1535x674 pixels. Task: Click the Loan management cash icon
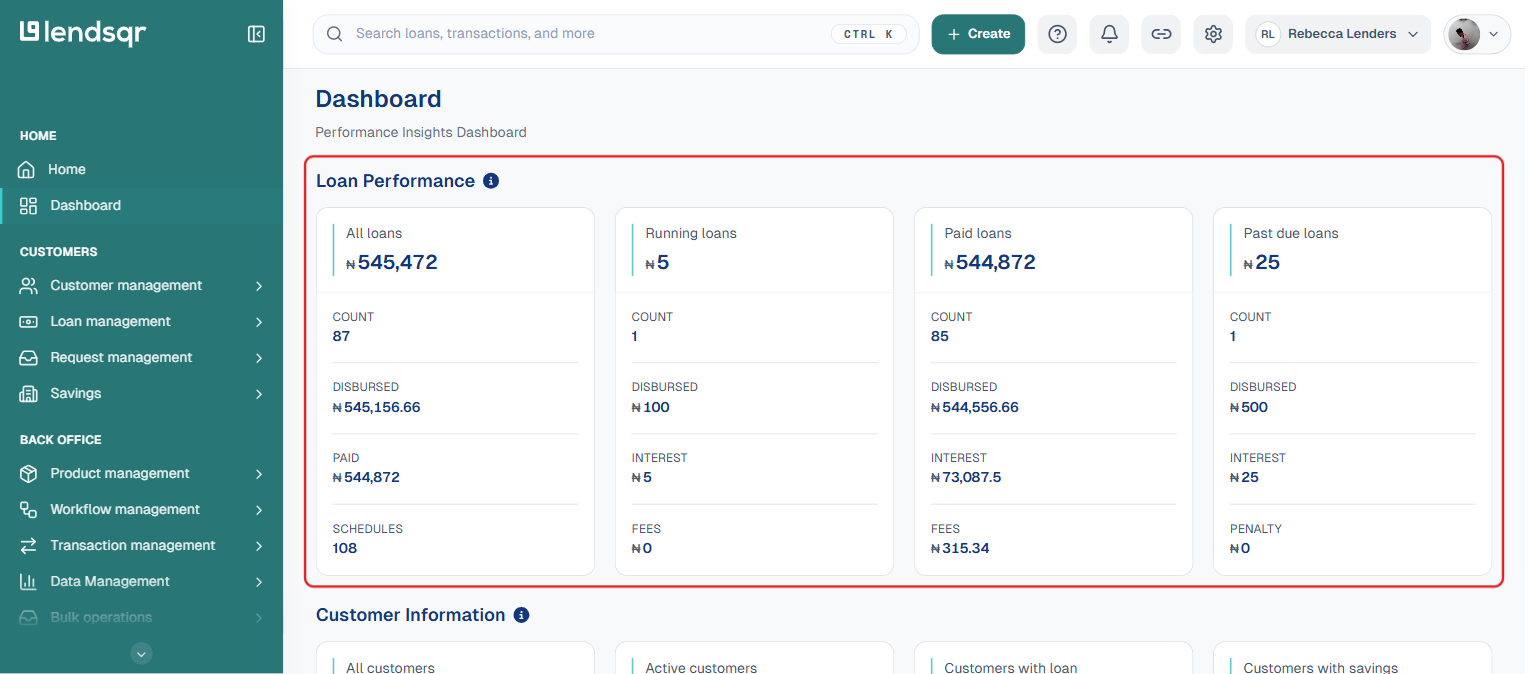[x=28, y=321]
